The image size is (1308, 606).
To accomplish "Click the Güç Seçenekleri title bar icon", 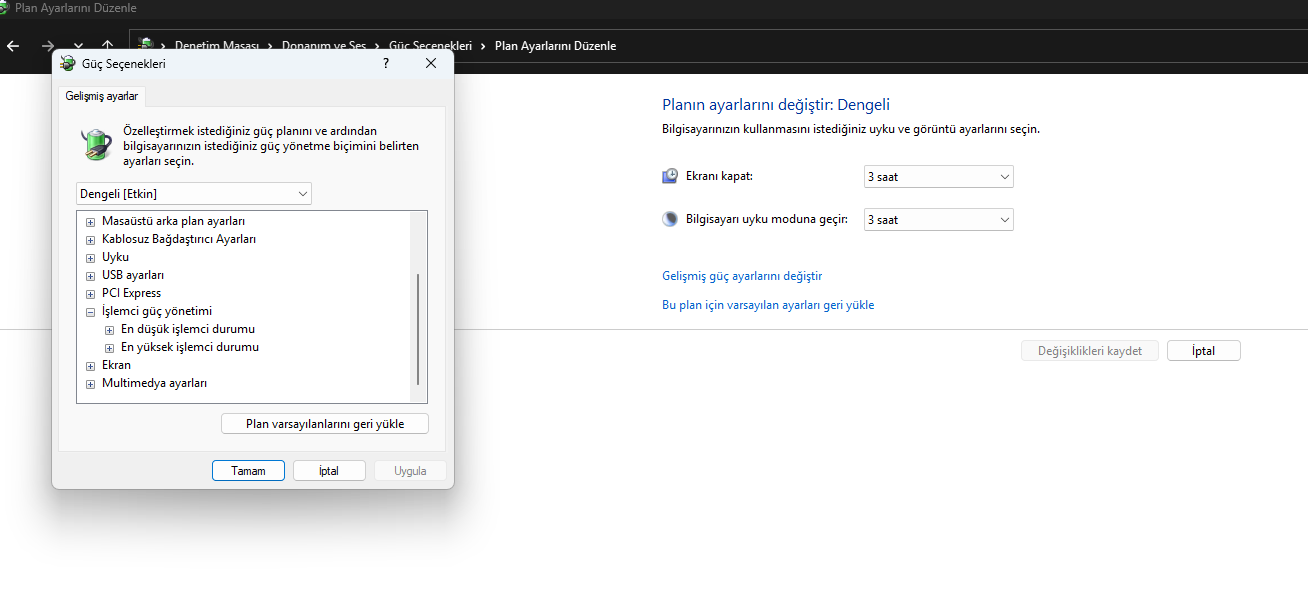I will point(68,63).
